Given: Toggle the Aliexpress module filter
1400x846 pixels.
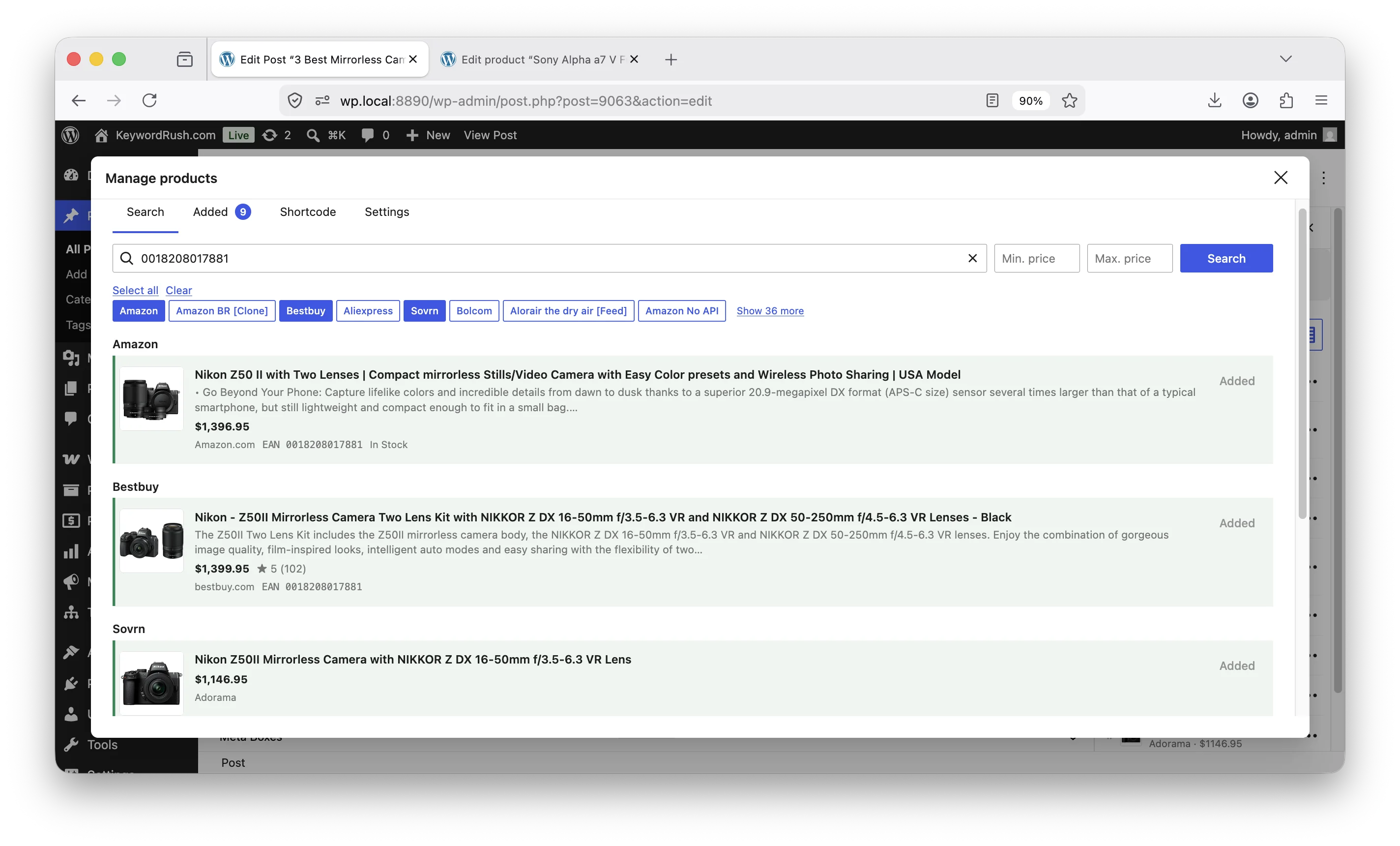Looking at the screenshot, I should [368, 310].
